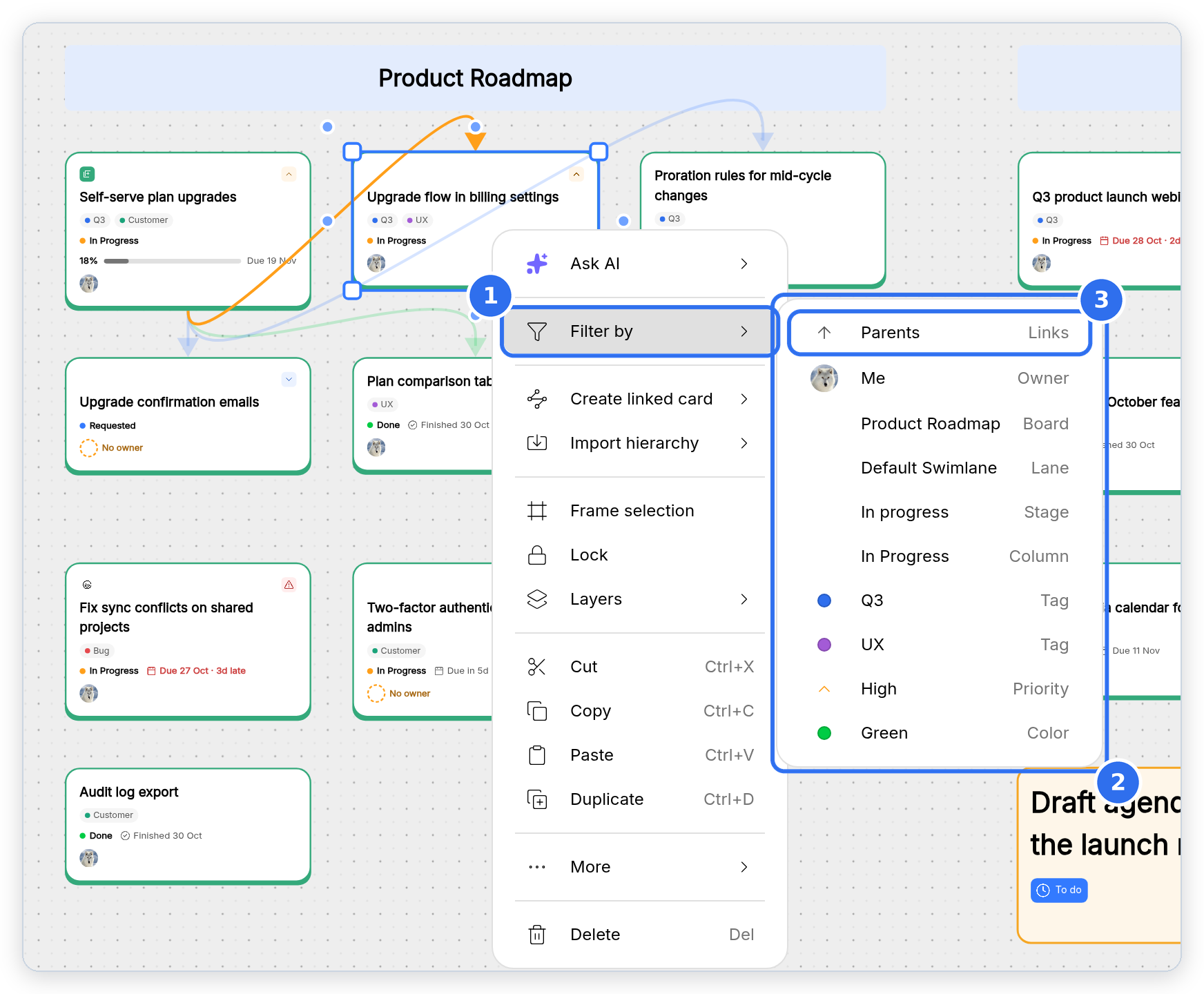The width and height of the screenshot is (1204, 994).
Task: Click the Cut scissors icon
Action: pyautogui.click(x=537, y=667)
